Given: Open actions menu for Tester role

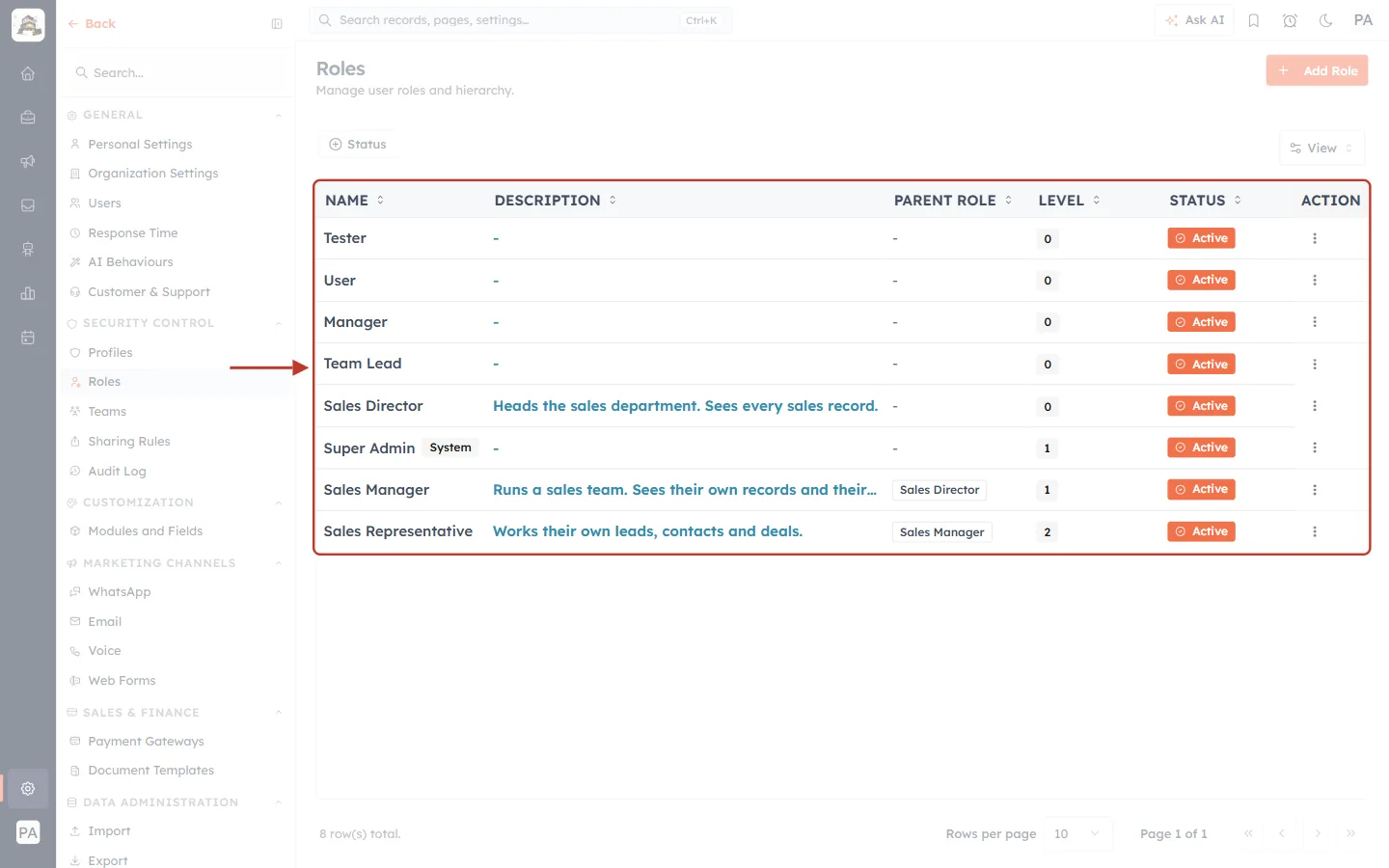Looking at the screenshot, I should [x=1315, y=238].
